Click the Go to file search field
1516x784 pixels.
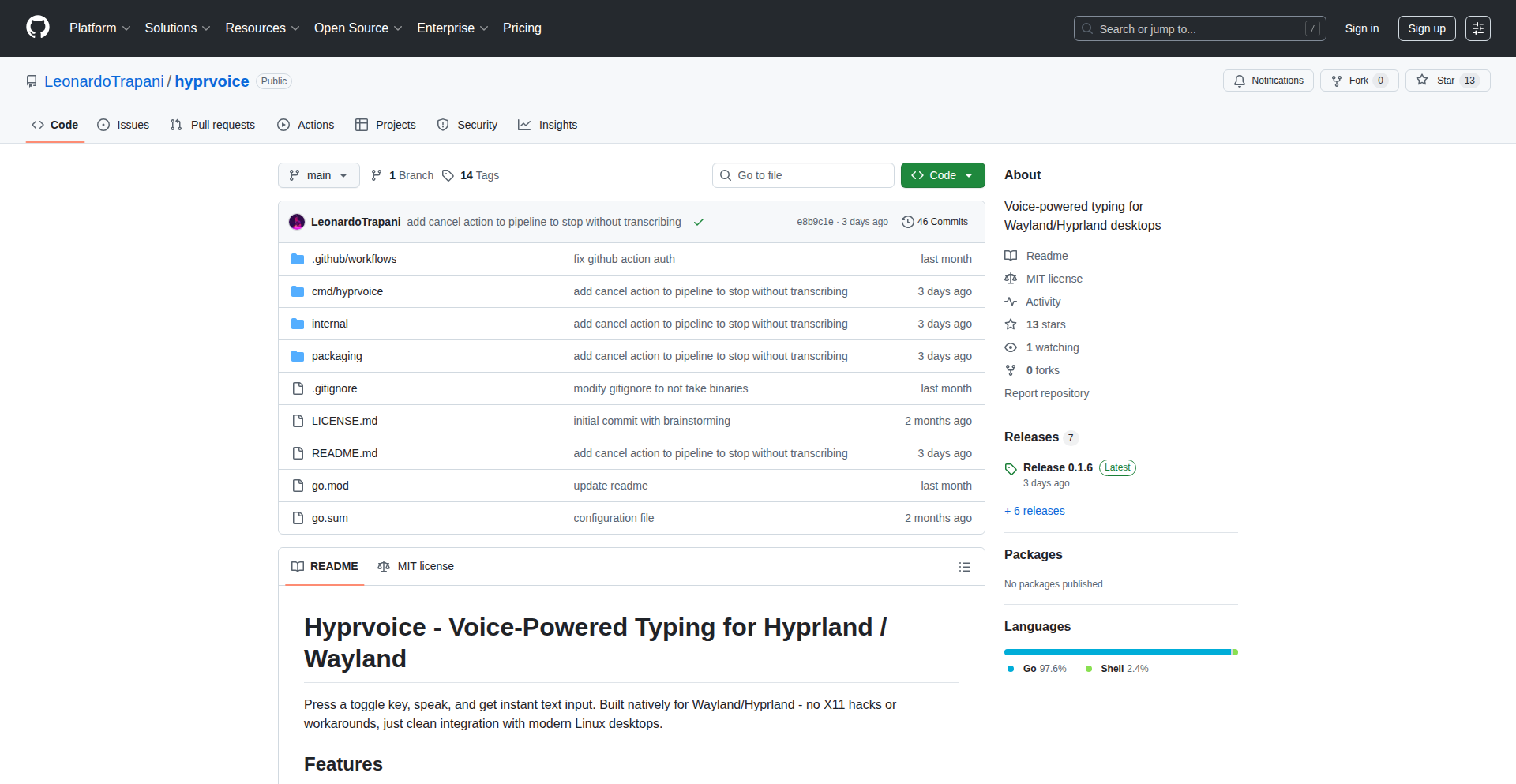[803, 175]
